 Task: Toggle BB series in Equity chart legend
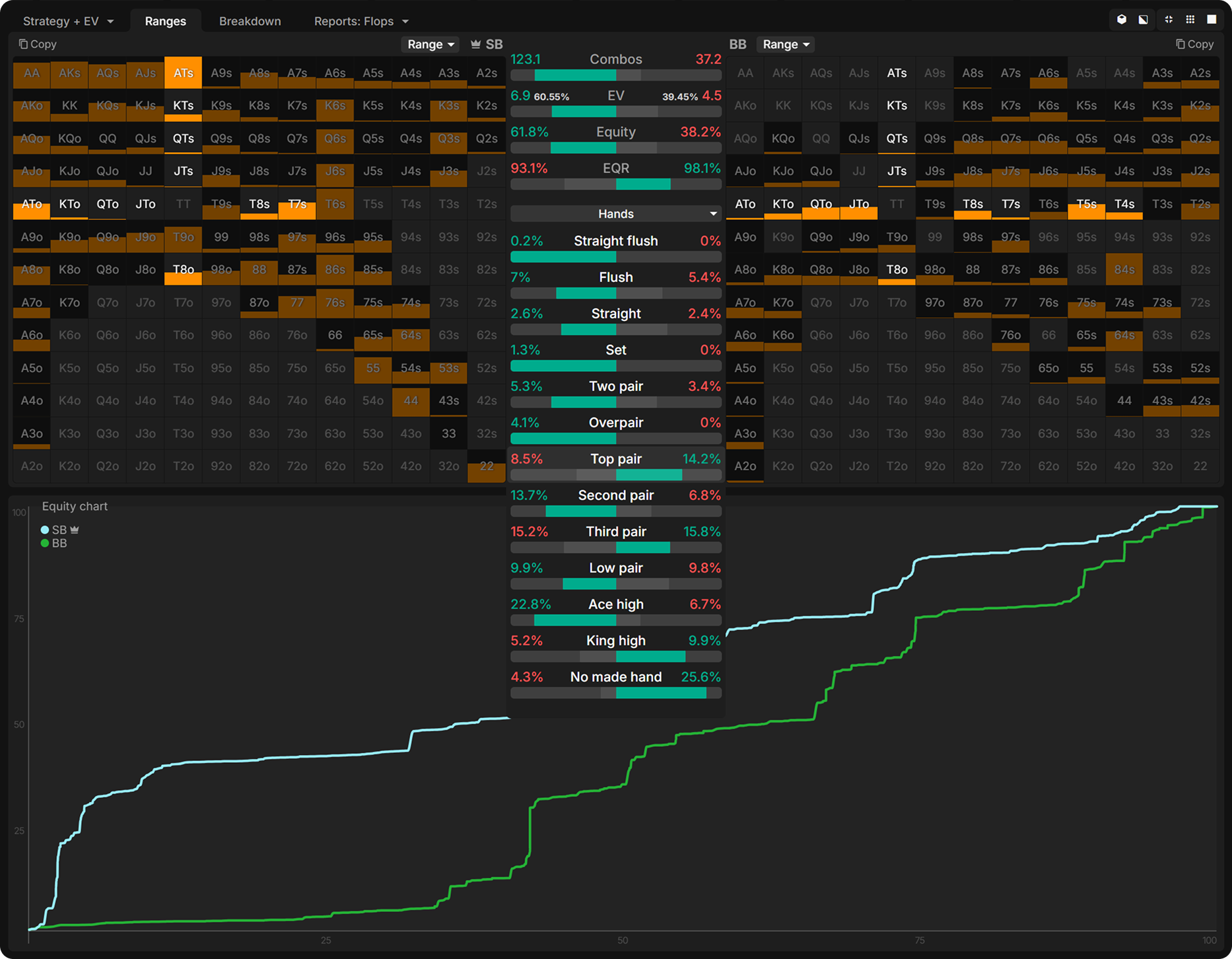[54, 544]
